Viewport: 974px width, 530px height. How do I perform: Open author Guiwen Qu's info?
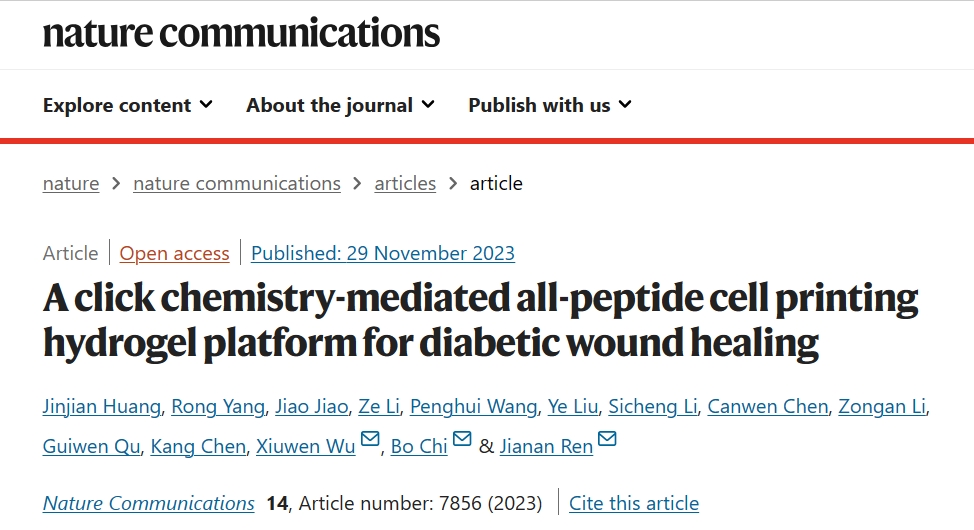[91, 446]
